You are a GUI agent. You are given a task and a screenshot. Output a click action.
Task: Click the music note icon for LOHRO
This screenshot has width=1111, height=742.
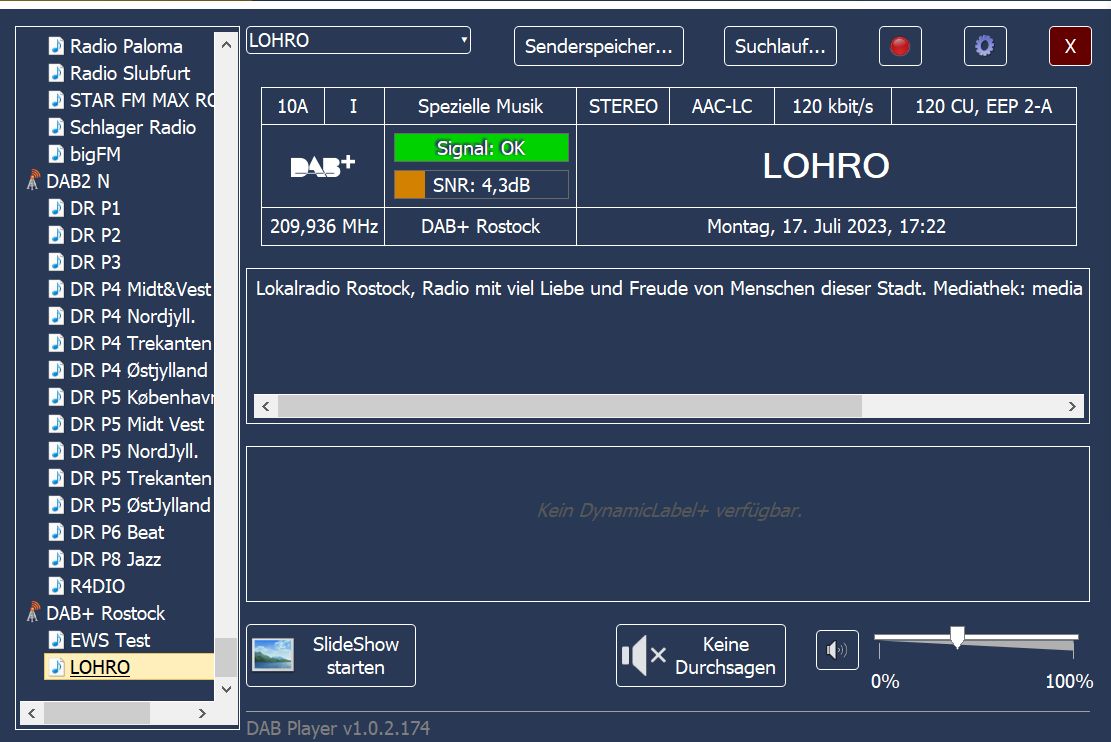(x=56, y=667)
